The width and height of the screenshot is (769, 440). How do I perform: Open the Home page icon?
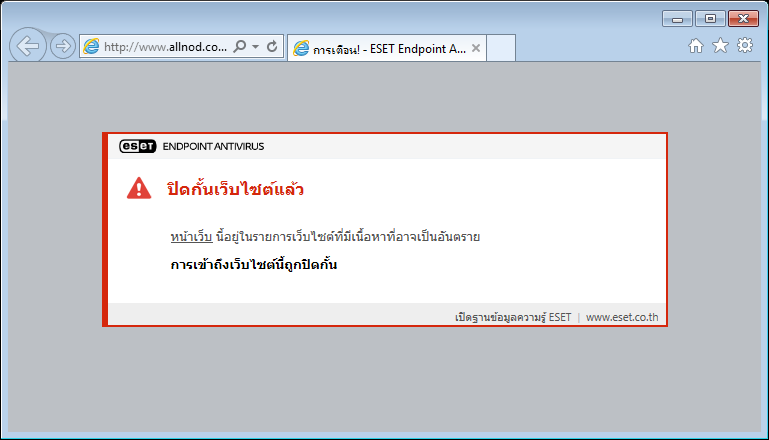tap(695, 46)
